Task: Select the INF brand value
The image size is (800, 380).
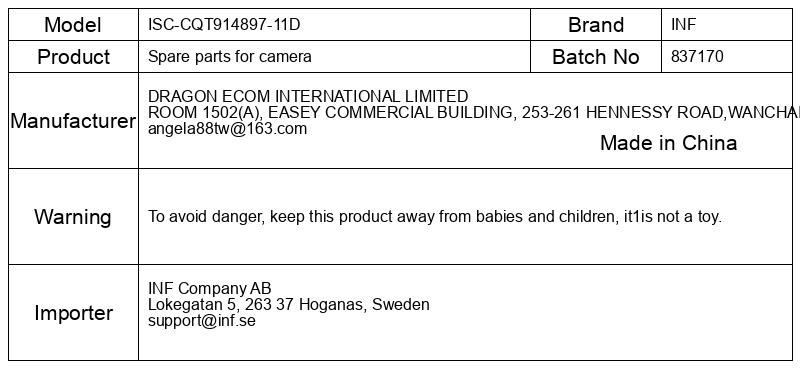Action: click(683, 24)
